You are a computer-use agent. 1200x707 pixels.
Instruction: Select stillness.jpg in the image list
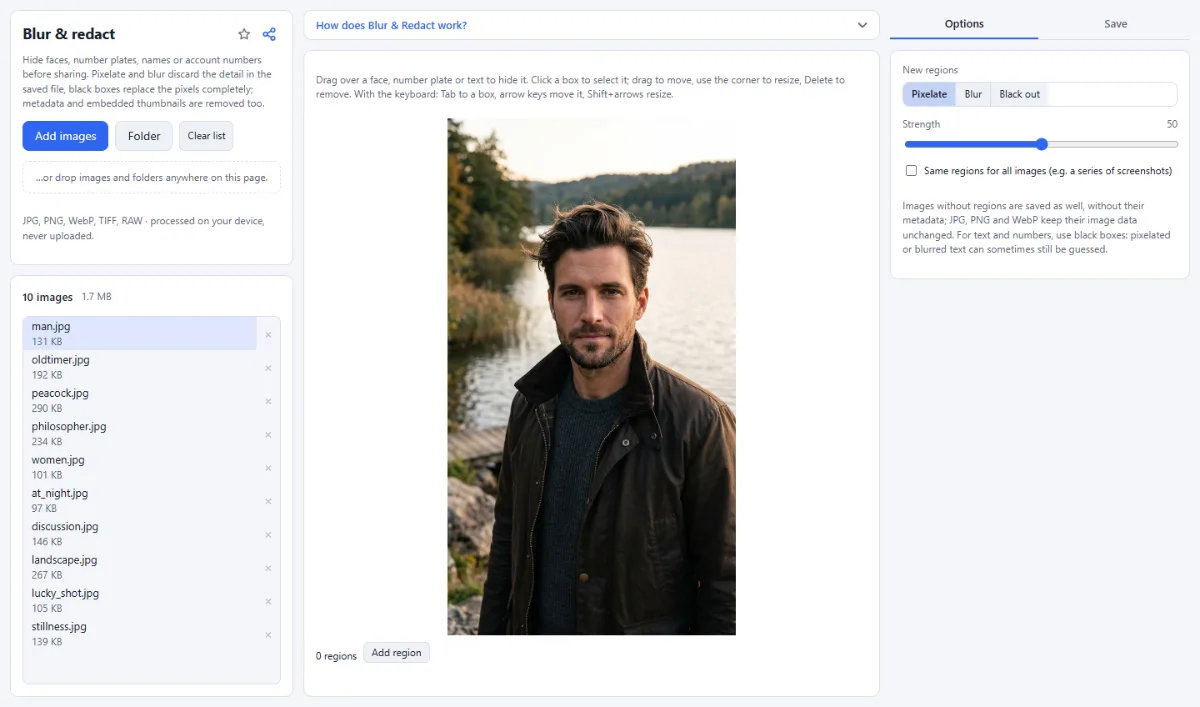tap(140, 634)
